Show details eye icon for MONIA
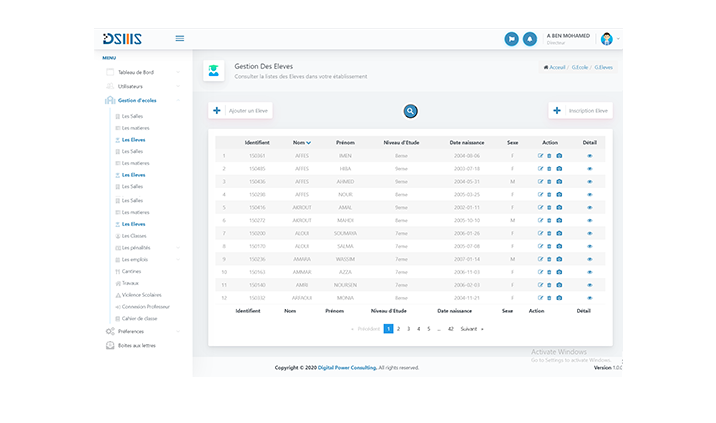Screen dimensions: 716x423 tap(590, 298)
